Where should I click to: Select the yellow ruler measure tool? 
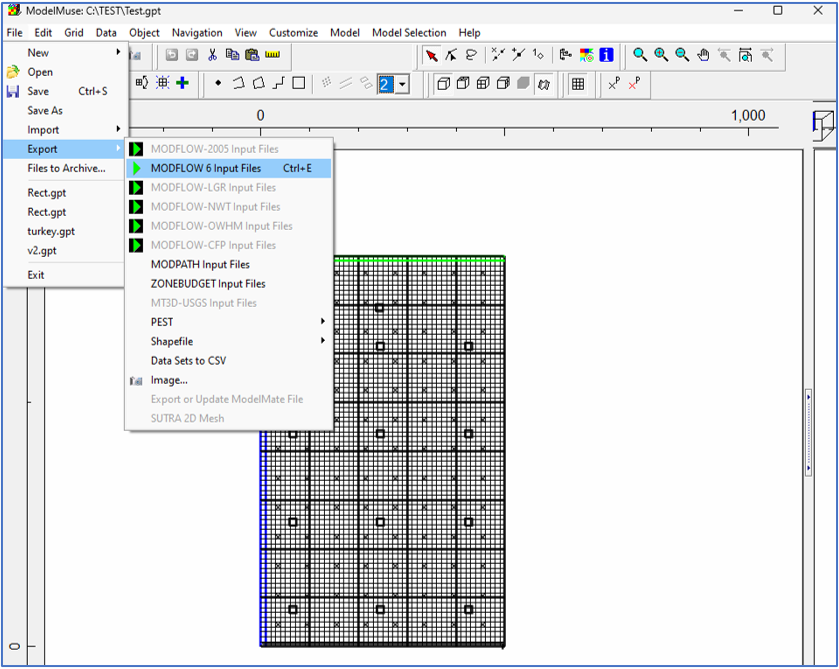click(272, 55)
